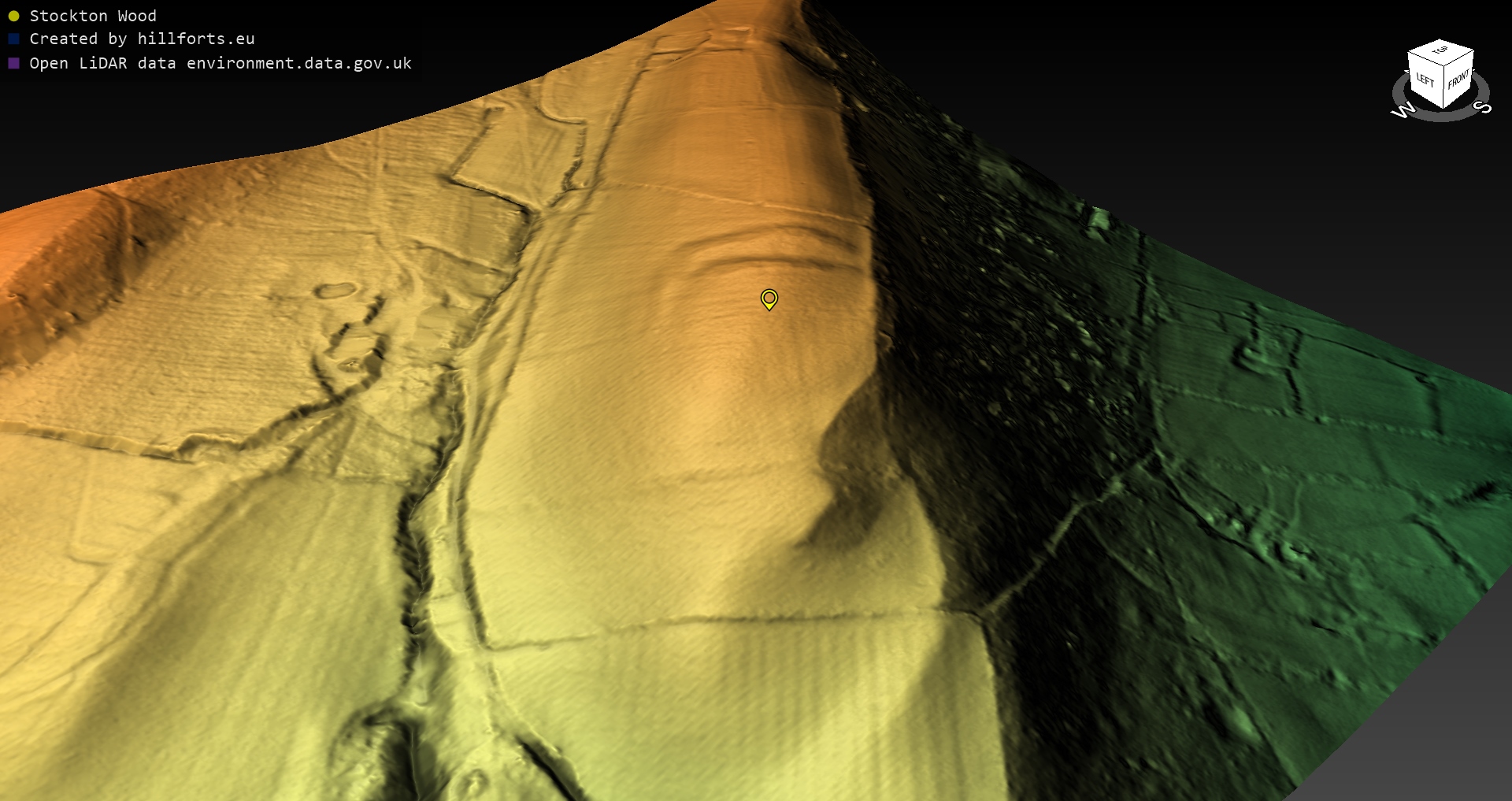Image resolution: width=1512 pixels, height=801 pixels.
Task: Click the dark blue square legend marker
Action: click(x=13, y=39)
